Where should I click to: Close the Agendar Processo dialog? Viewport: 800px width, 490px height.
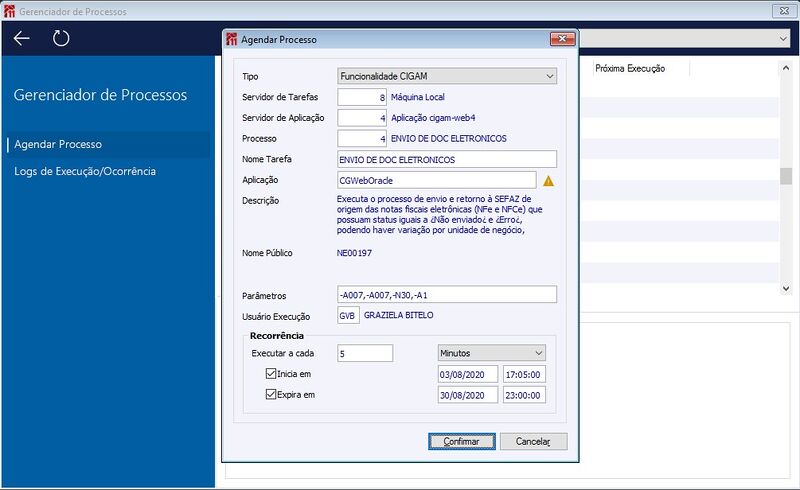coord(562,39)
